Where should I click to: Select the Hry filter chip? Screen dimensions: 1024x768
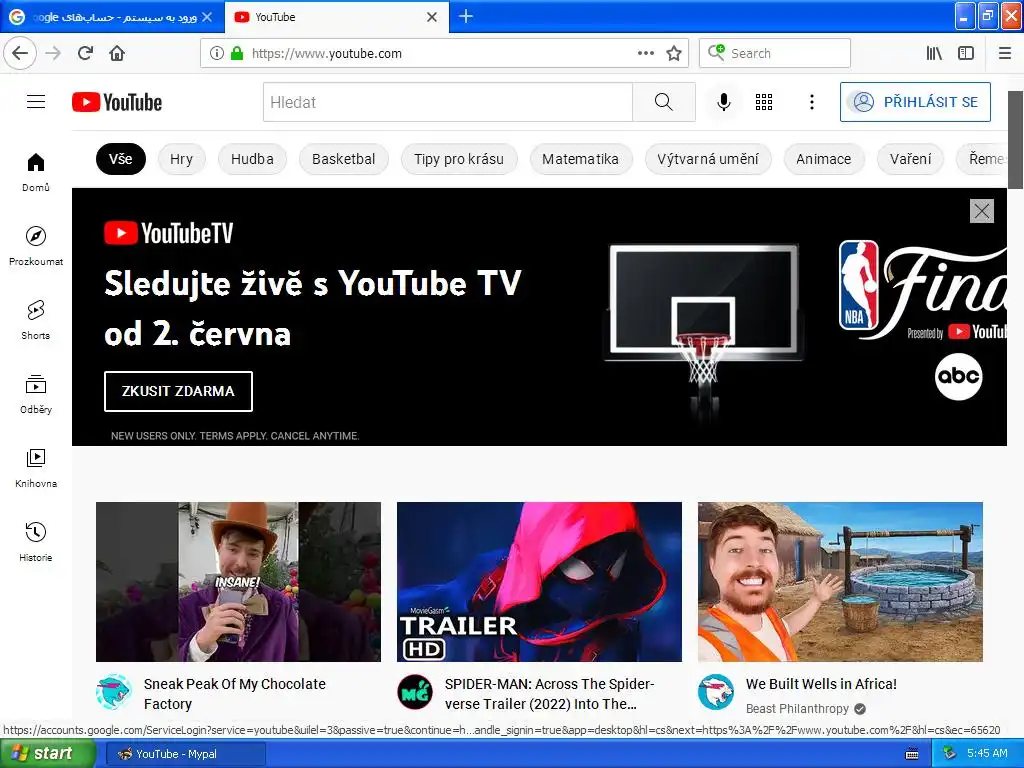(182, 159)
